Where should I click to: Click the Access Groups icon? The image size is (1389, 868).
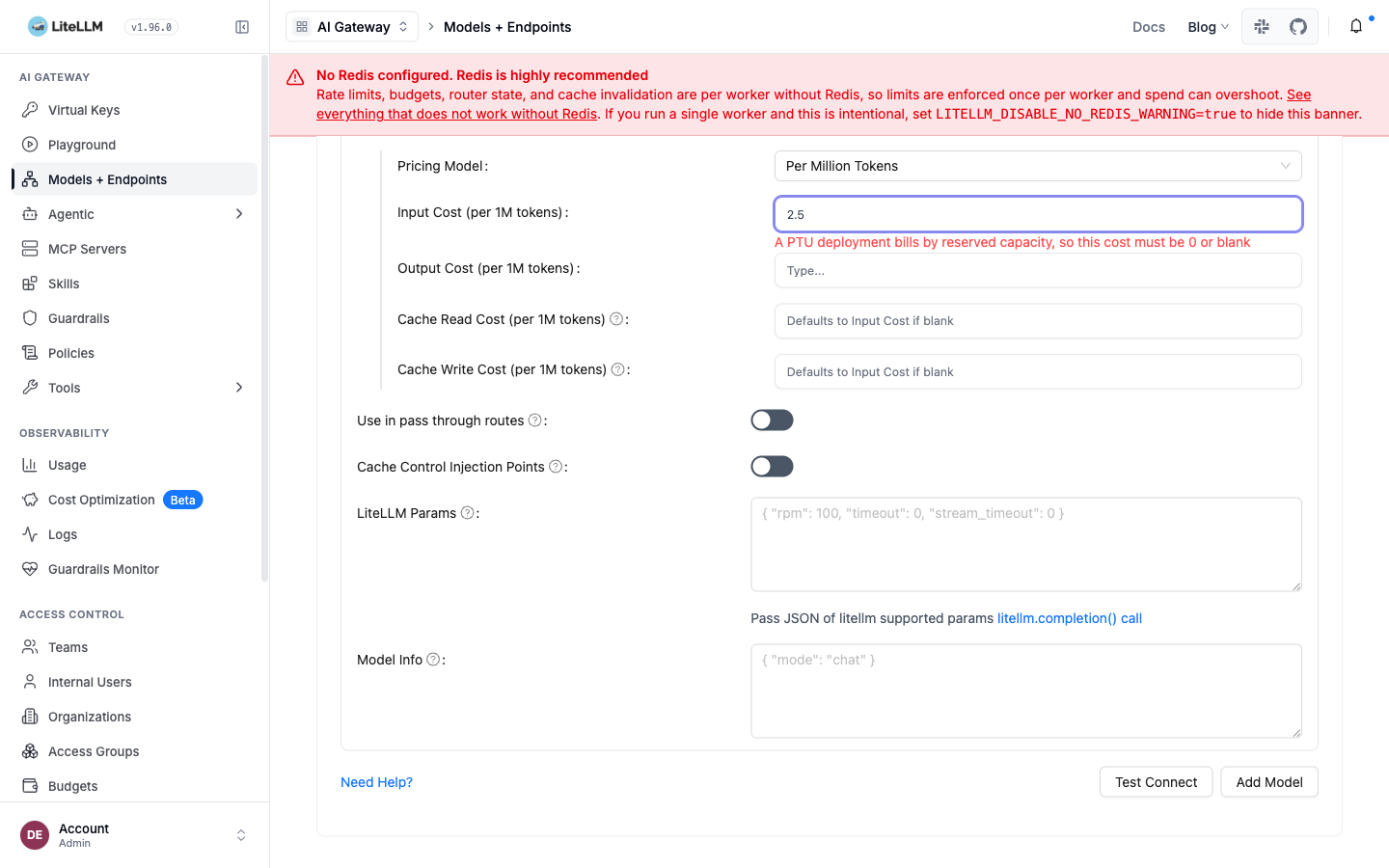point(30,751)
